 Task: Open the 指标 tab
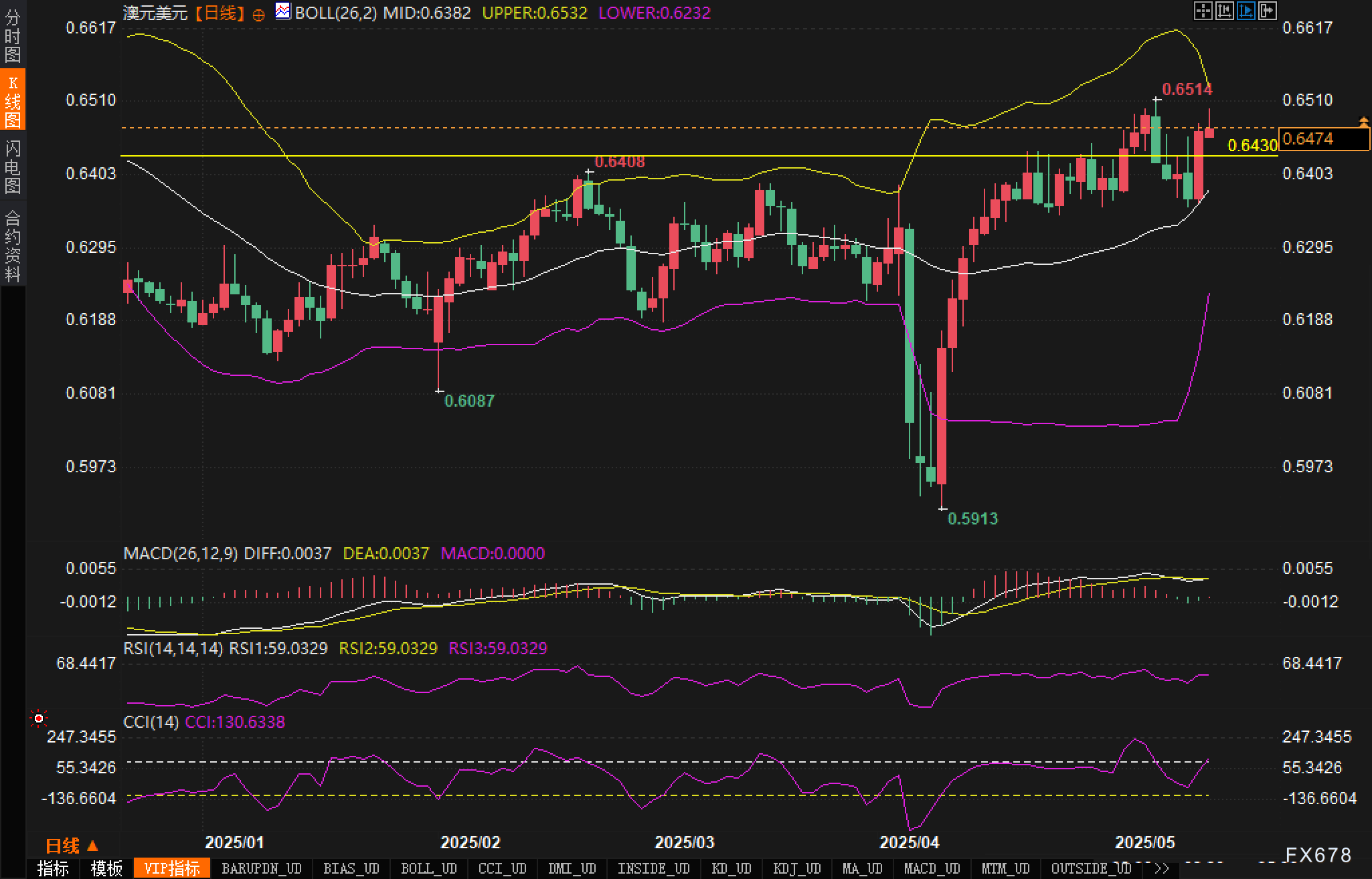53,869
